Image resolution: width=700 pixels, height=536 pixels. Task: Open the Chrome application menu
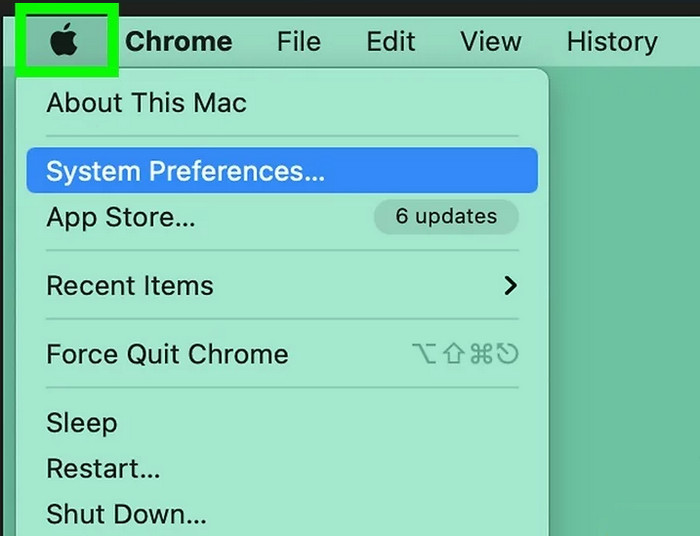(x=179, y=42)
